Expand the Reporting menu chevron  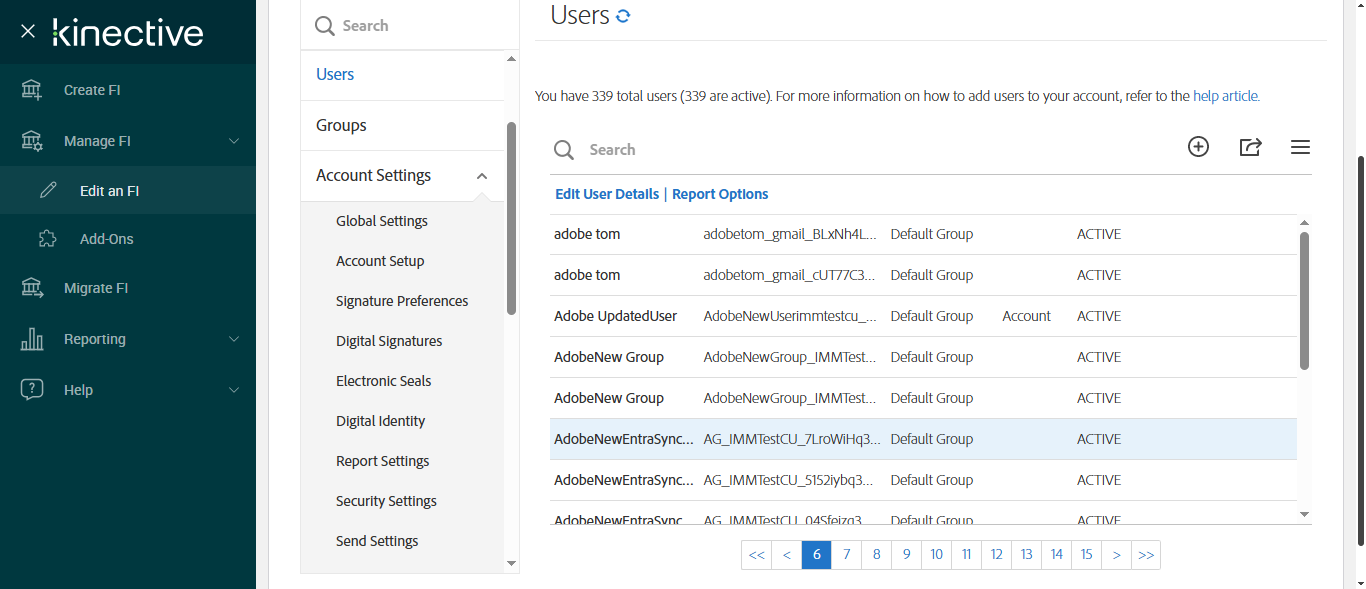234,339
